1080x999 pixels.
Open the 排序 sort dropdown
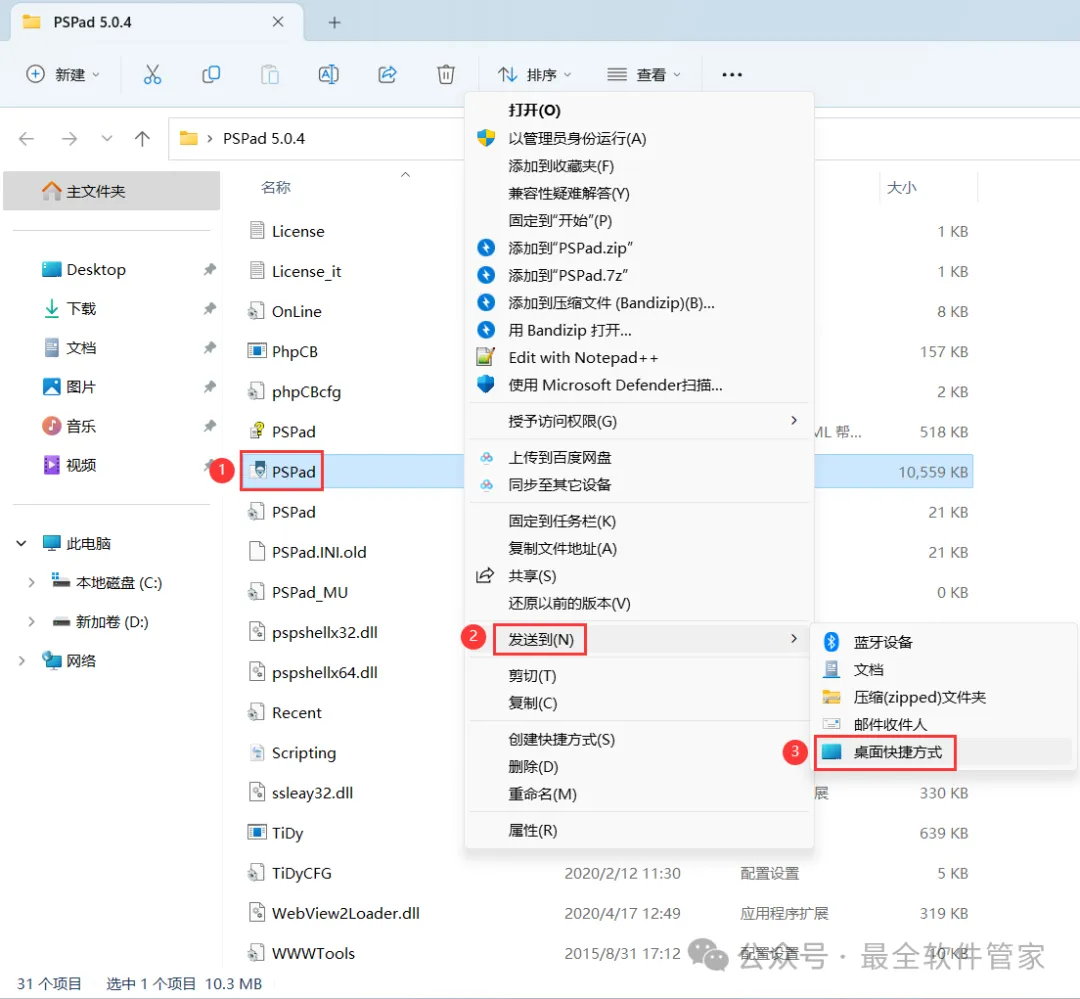point(534,74)
